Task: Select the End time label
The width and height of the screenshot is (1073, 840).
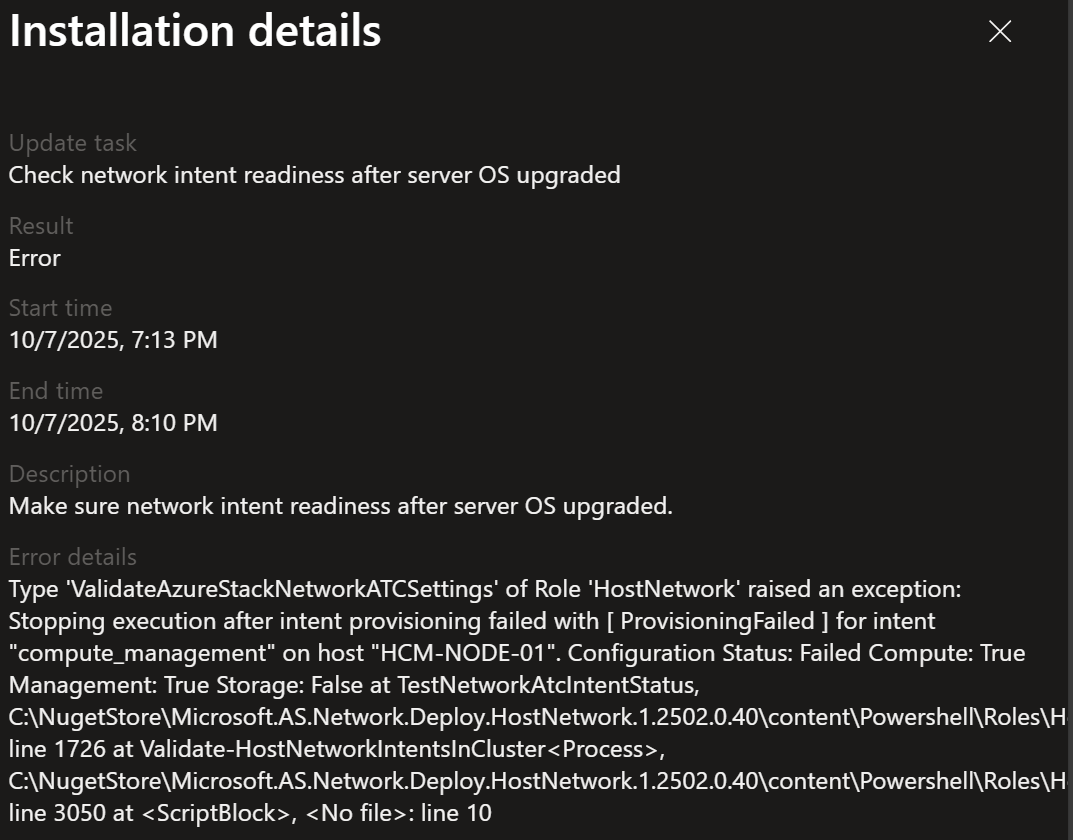Action: click(56, 391)
